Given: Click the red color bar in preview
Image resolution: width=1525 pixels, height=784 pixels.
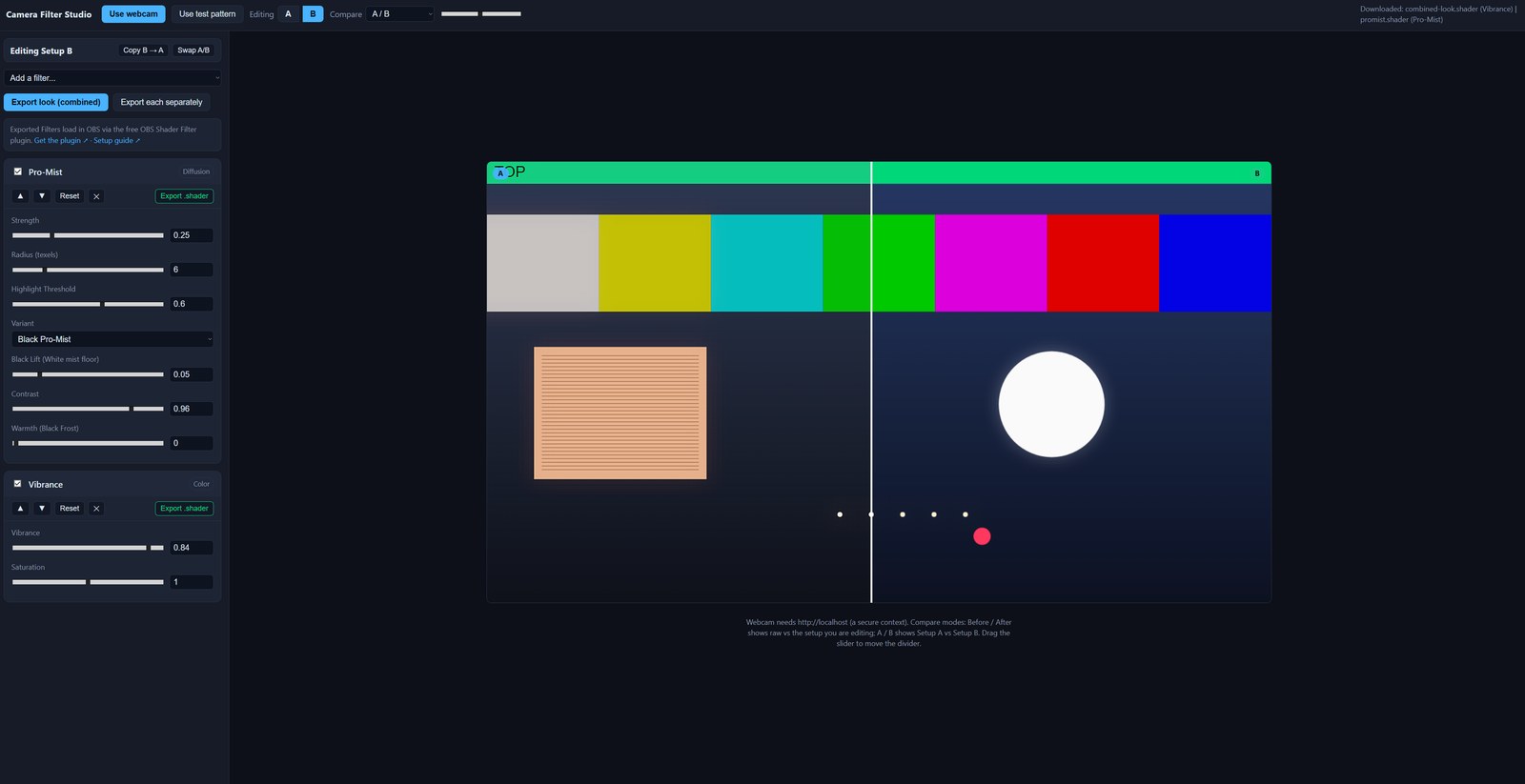Looking at the screenshot, I should coord(1103,263).
